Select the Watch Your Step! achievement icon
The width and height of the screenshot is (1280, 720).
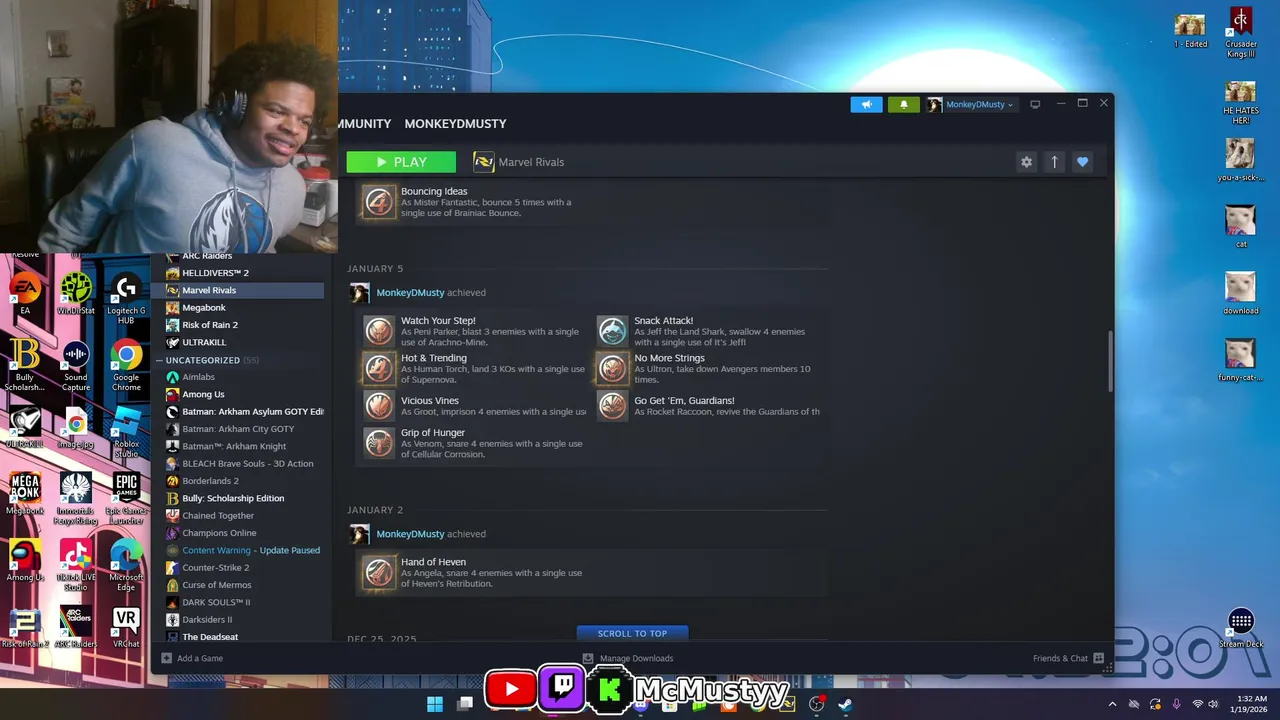pyautogui.click(x=379, y=331)
